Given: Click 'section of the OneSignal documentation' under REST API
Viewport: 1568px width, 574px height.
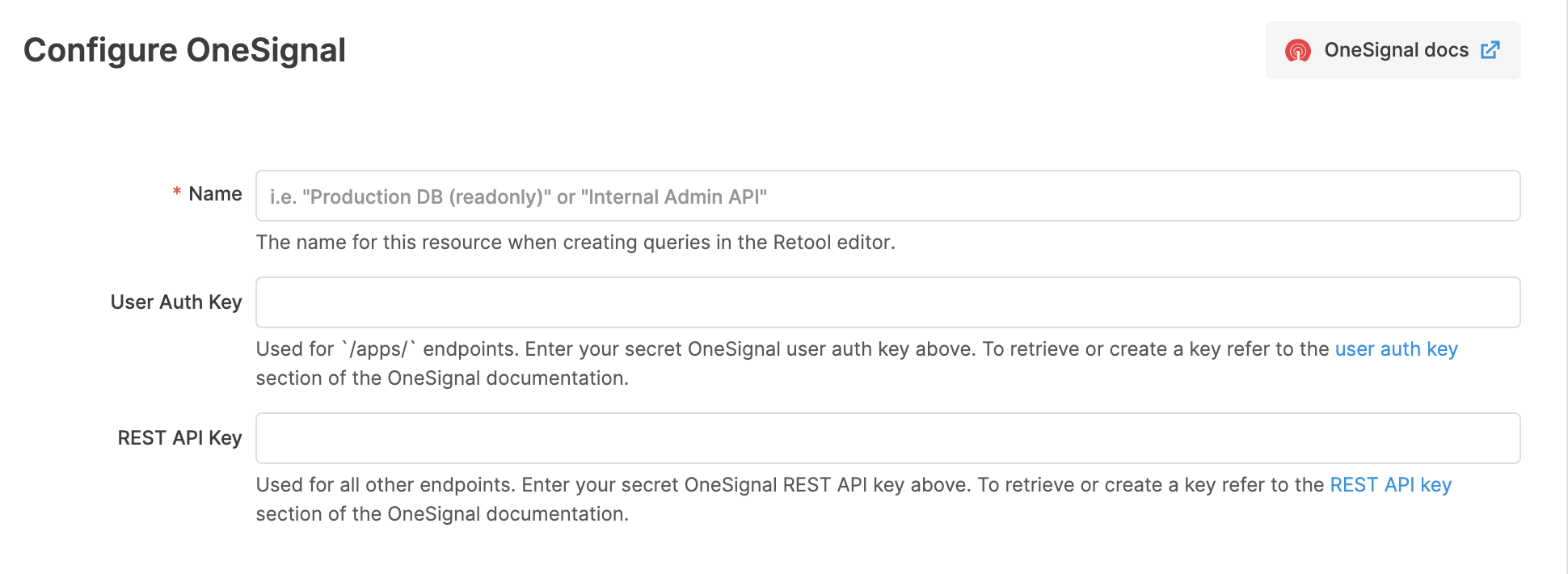Looking at the screenshot, I should pyautogui.click(x=442, y=514).
